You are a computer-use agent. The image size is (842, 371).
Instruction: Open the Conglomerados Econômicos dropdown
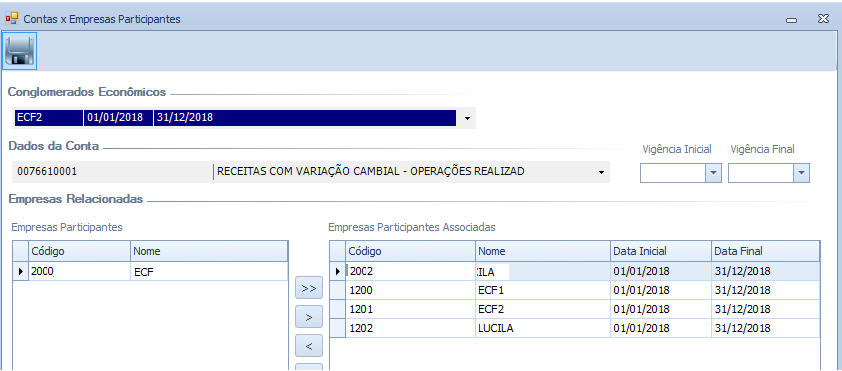(x=467, y=118)
